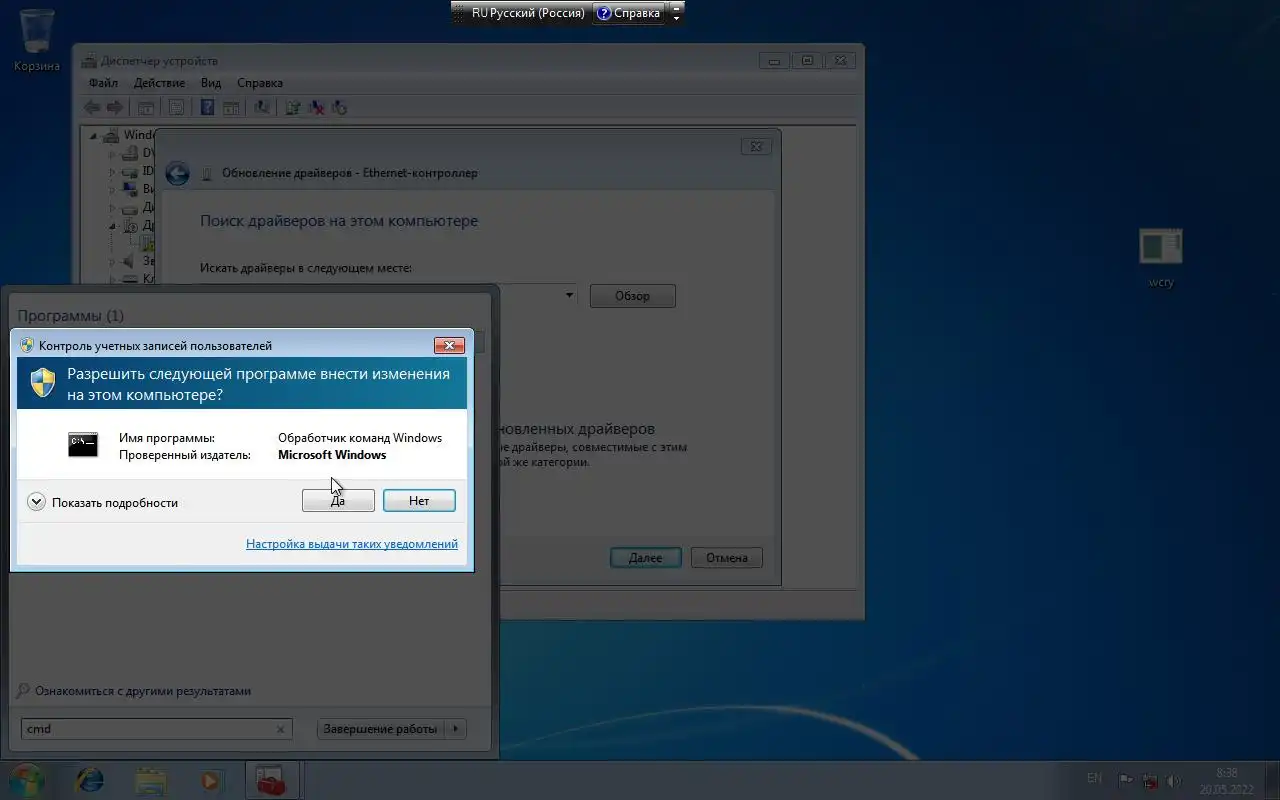Screen dimensions: 1280x800
Task: Close the driver update wizard window
Action: [x=757, y=146]
